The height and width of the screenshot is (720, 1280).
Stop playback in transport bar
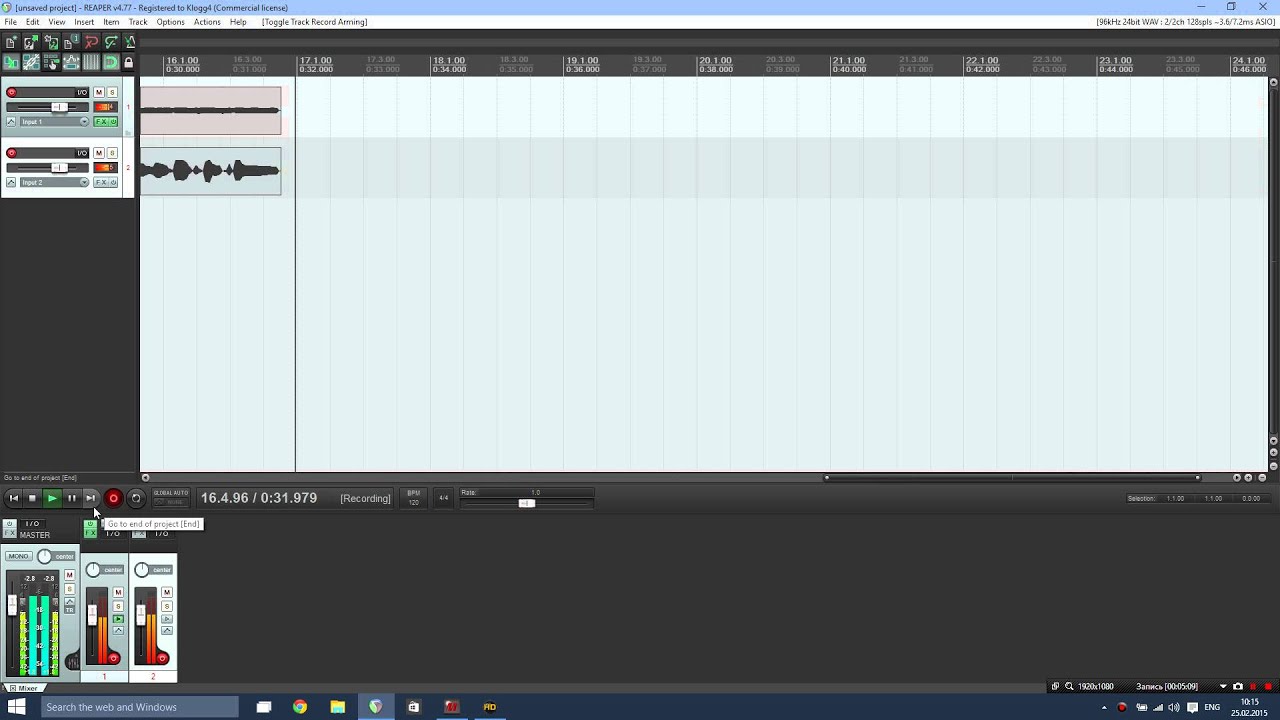click(32, 498)
